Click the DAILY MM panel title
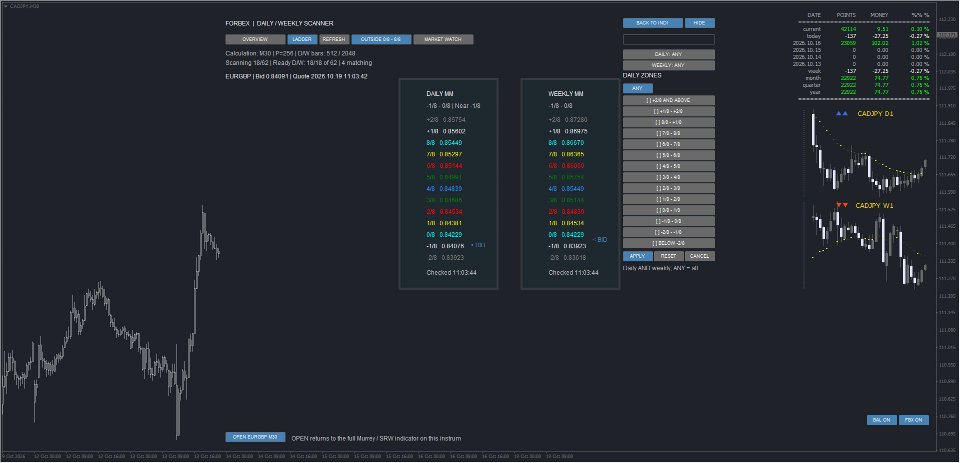Viewport: 960px width, 463px height. pos(440,94)
